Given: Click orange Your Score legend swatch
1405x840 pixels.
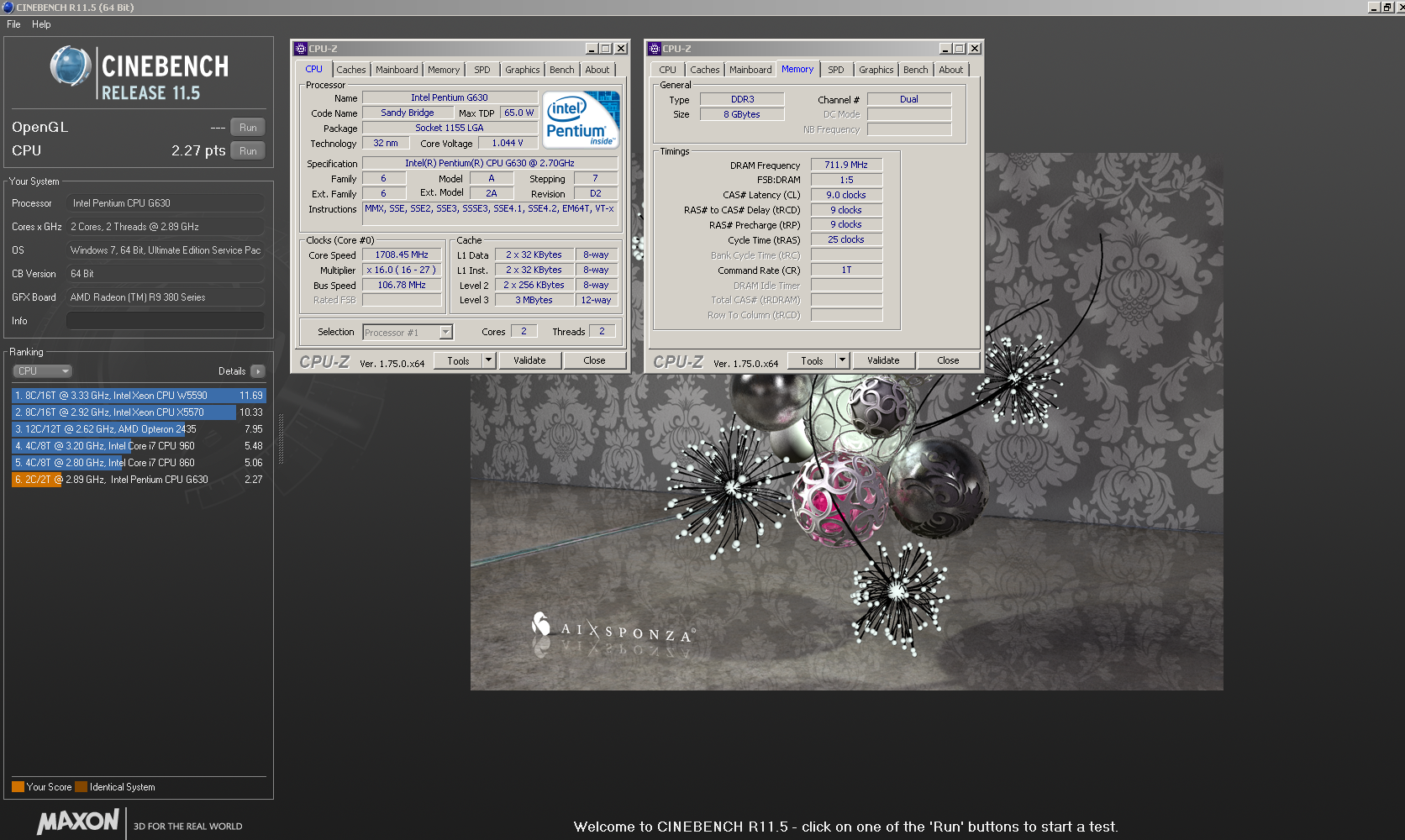Looking at the screenshot, I should coord(18,787).
